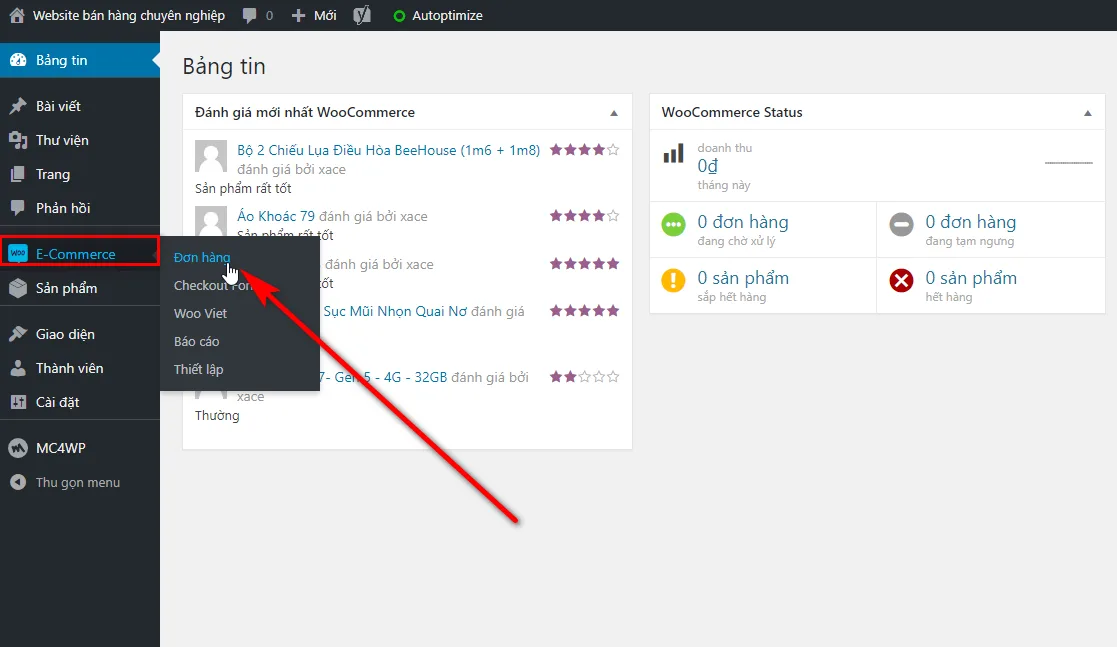
Task: Open Thành viên menu label
Action: pyautogui.click(x=70, y=368)
